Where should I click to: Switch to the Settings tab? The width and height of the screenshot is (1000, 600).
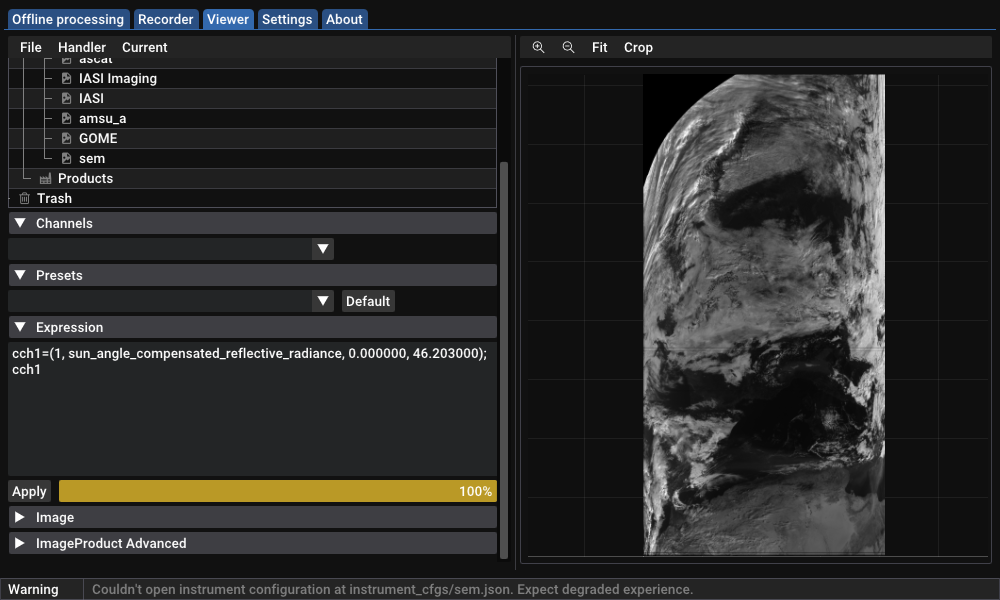[x=287, y=19]
